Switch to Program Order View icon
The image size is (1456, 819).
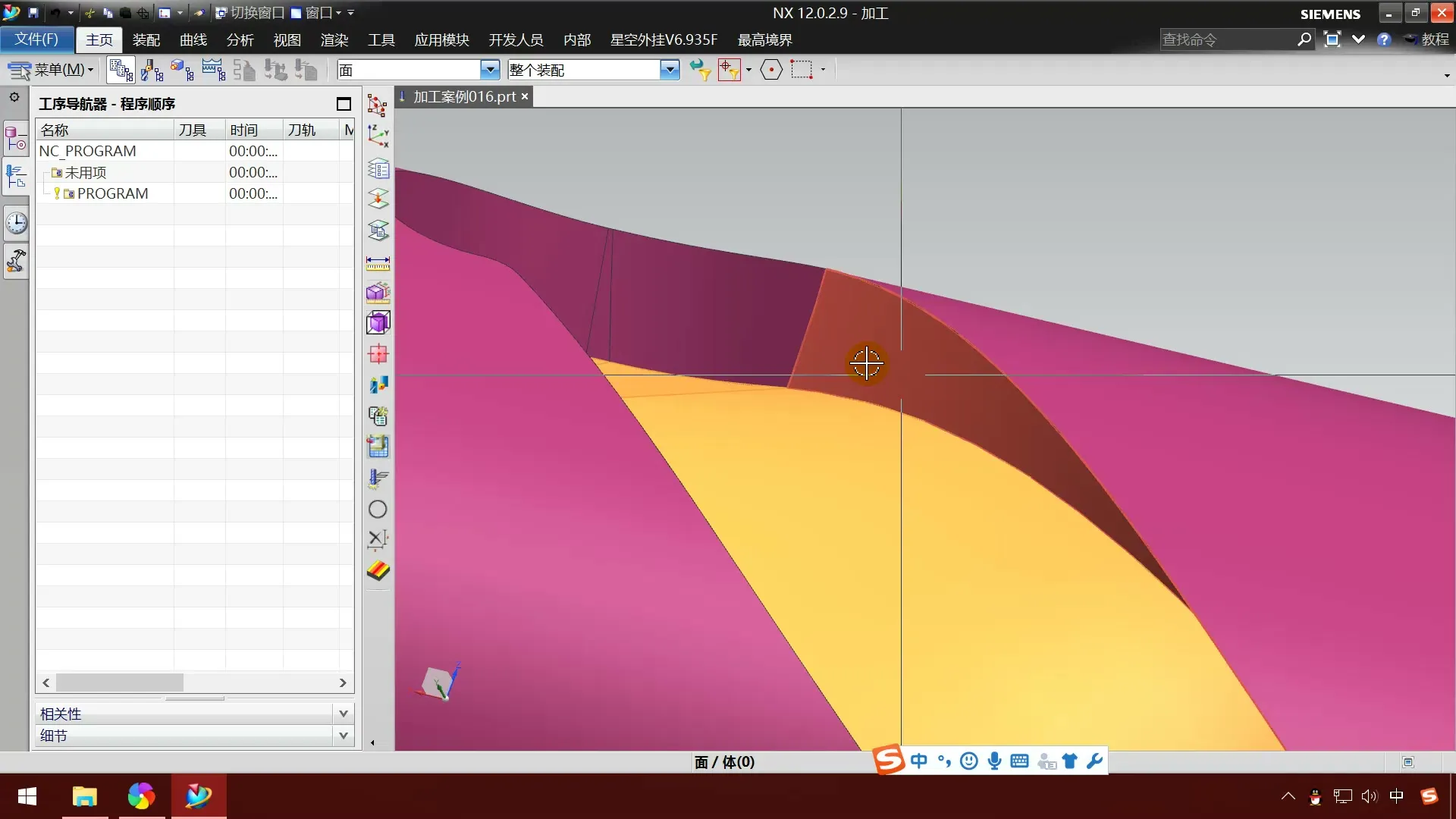(121, 70)
